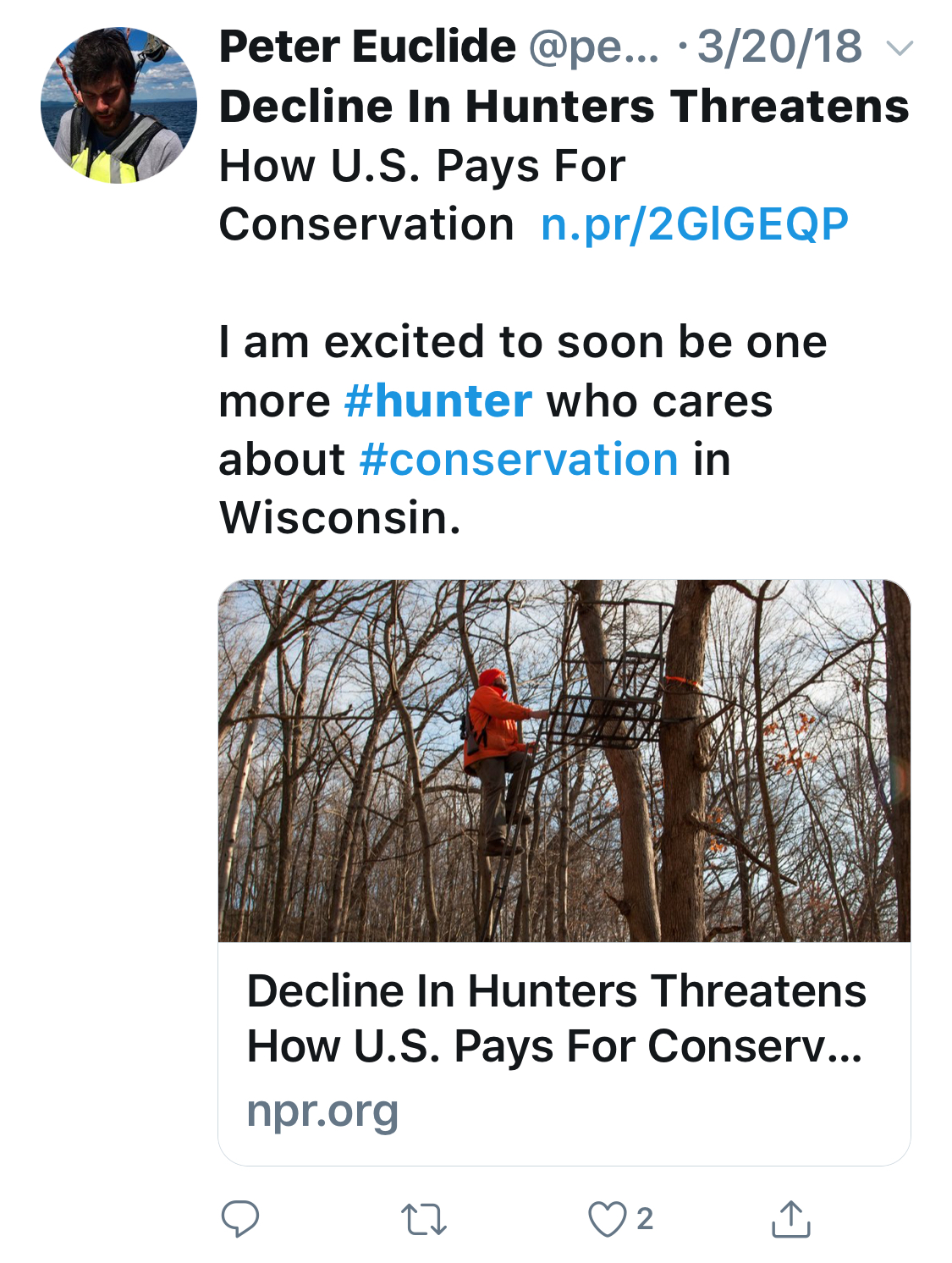952x1263 pixels.
Task: Open the hunter tree stand photo
Action: tap(564, 760)
